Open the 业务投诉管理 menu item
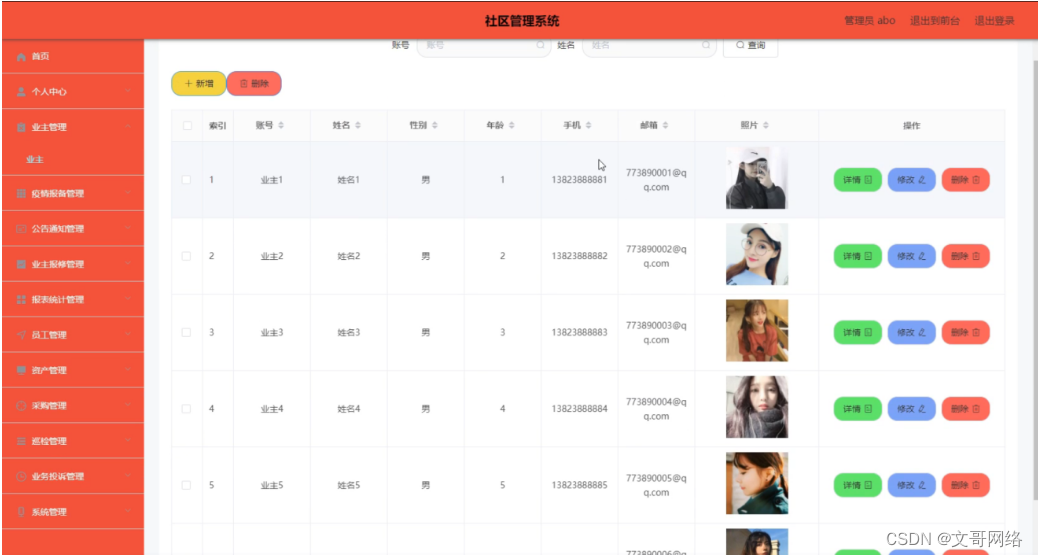 (73, 476)
